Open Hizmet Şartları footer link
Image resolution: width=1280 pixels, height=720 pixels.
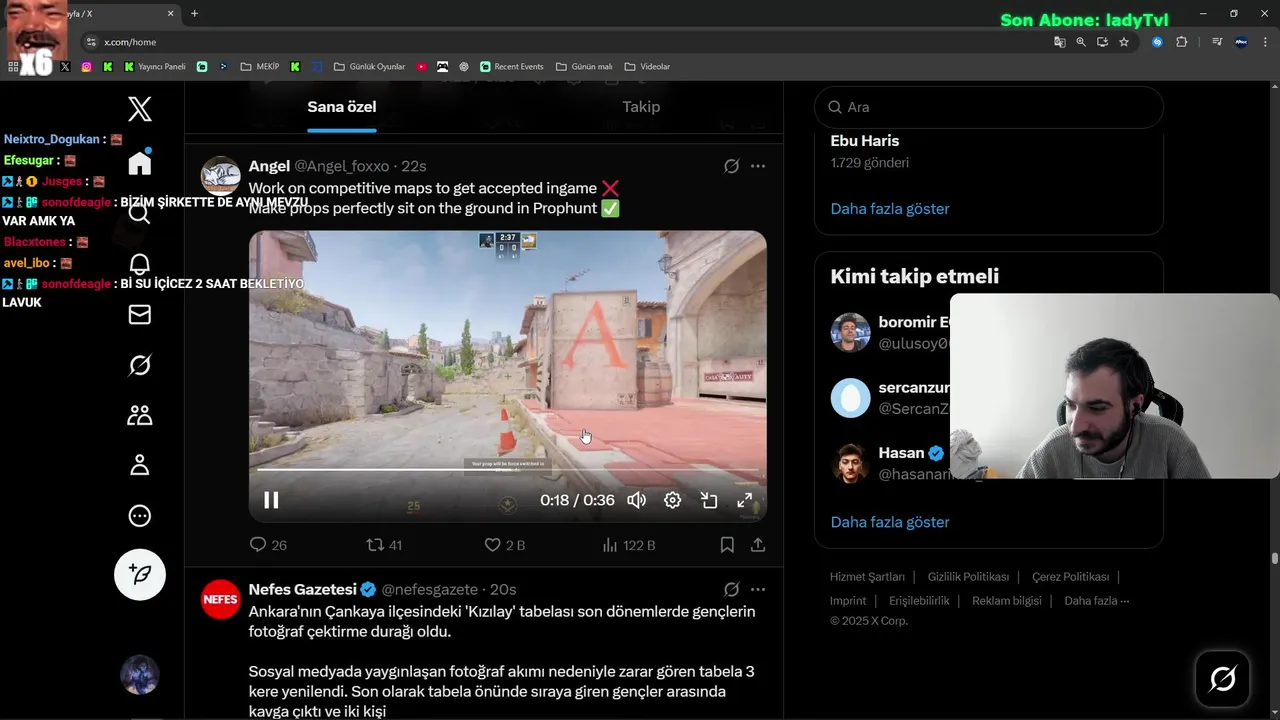[867, 577]
